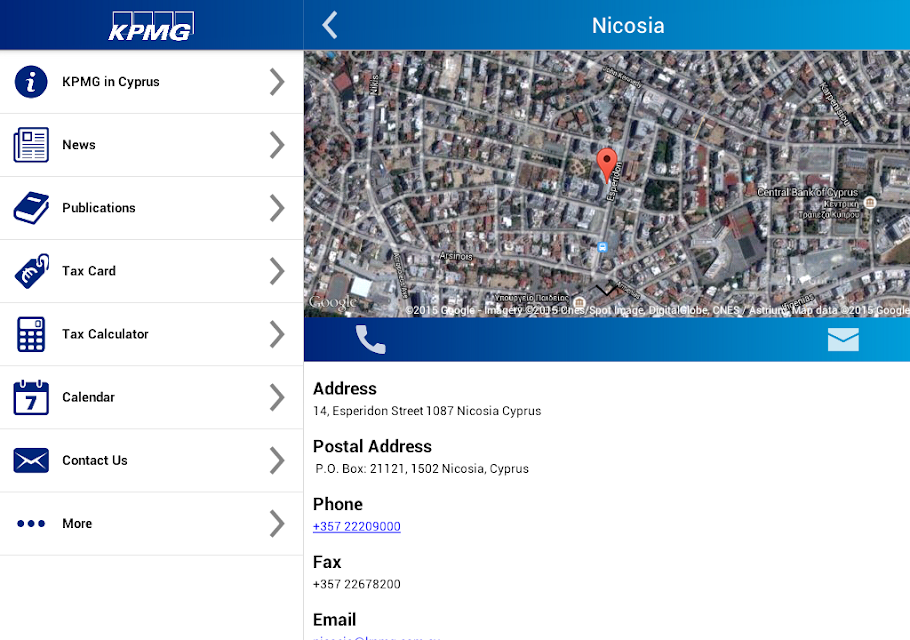Image resolution: width=910 pixels, height=640 pixels.
Task: Tap the Phone heading
Action: point(338,504)
